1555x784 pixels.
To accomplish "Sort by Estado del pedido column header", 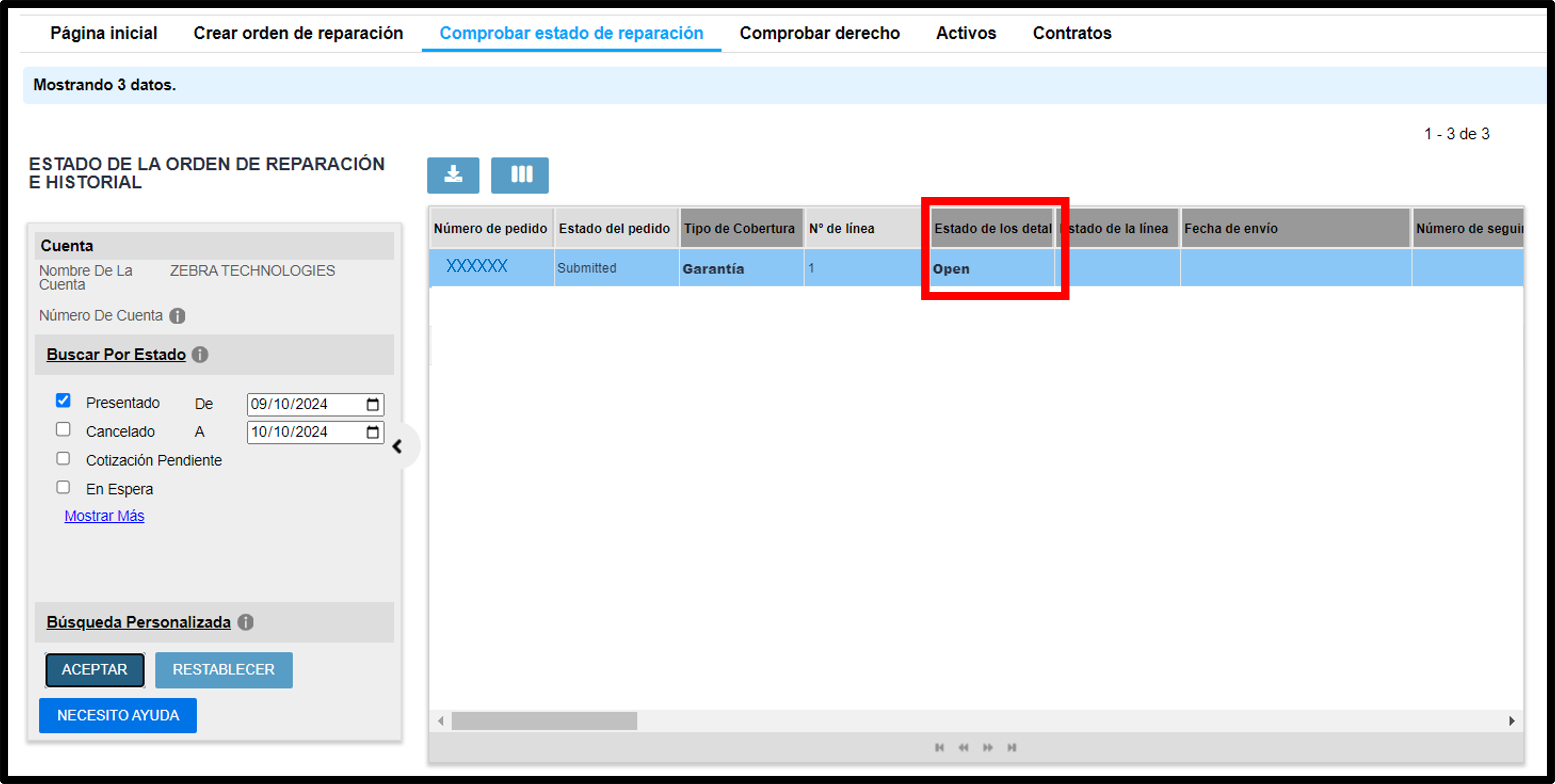I will click(x=616, y=228).
